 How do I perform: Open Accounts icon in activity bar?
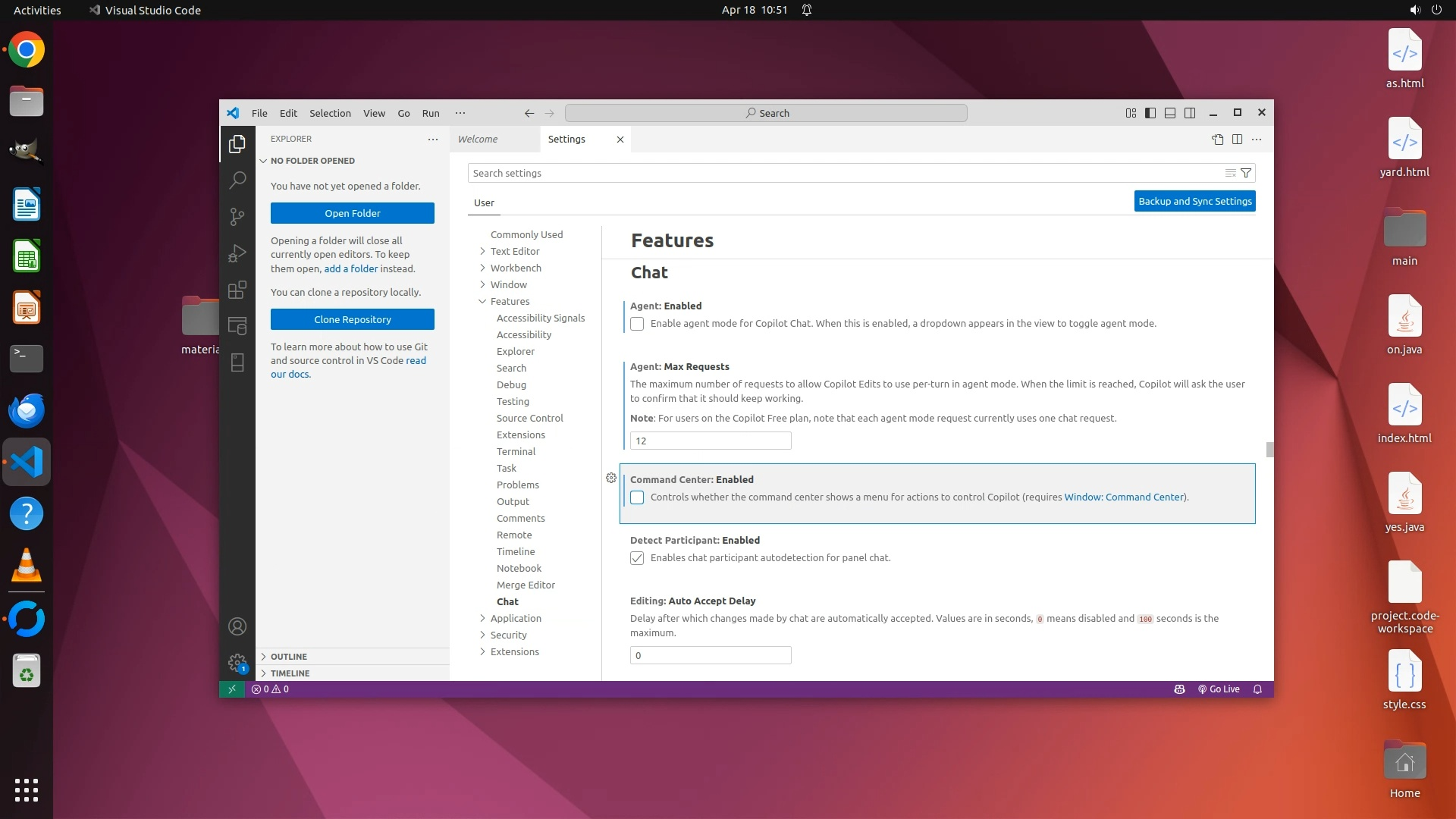pyautogui.click(x=237, y=626)
